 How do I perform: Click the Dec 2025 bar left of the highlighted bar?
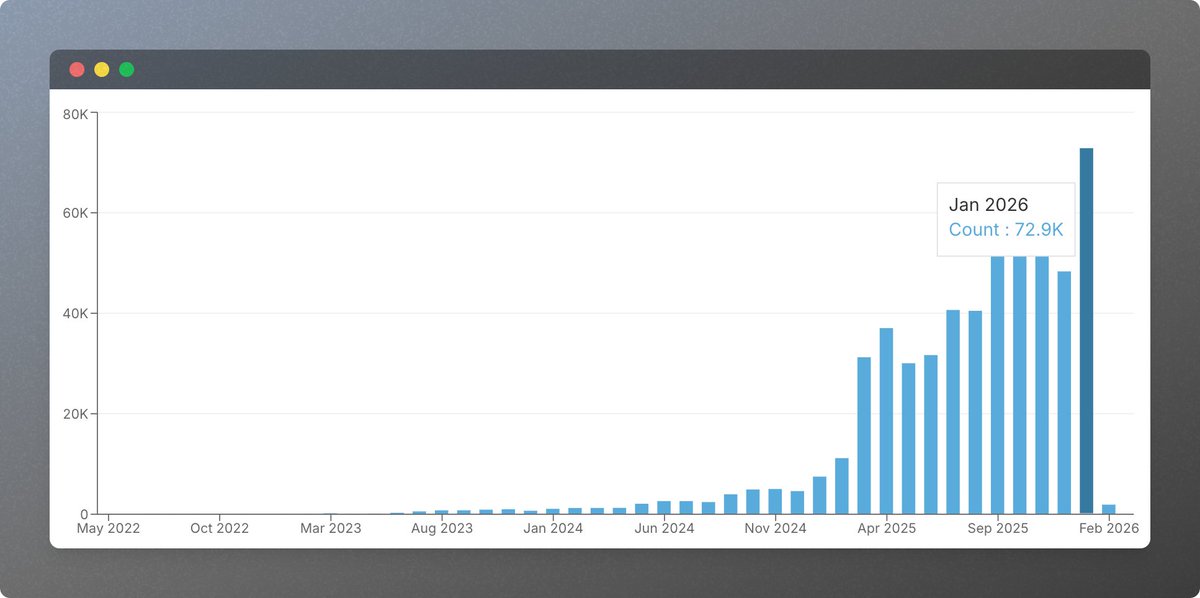[1064, 392]
